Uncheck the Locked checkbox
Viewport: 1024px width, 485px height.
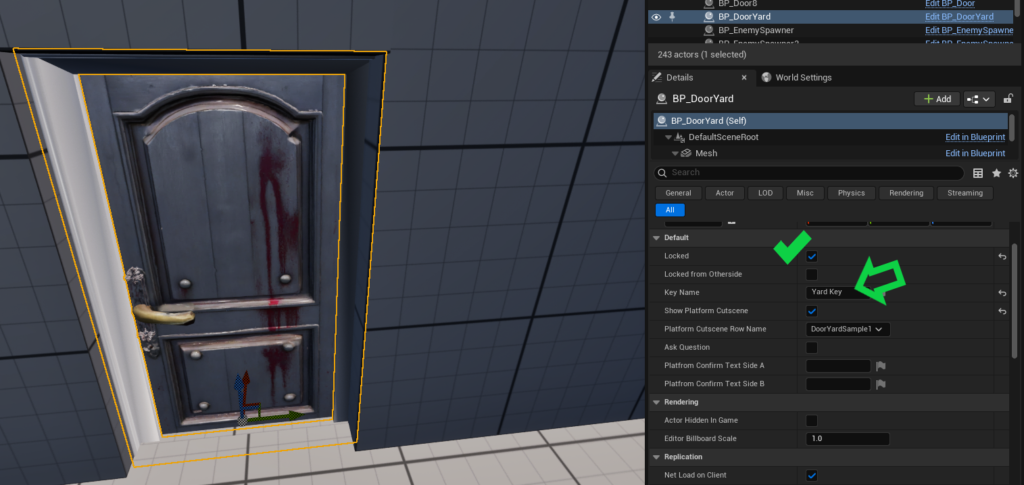812,257
